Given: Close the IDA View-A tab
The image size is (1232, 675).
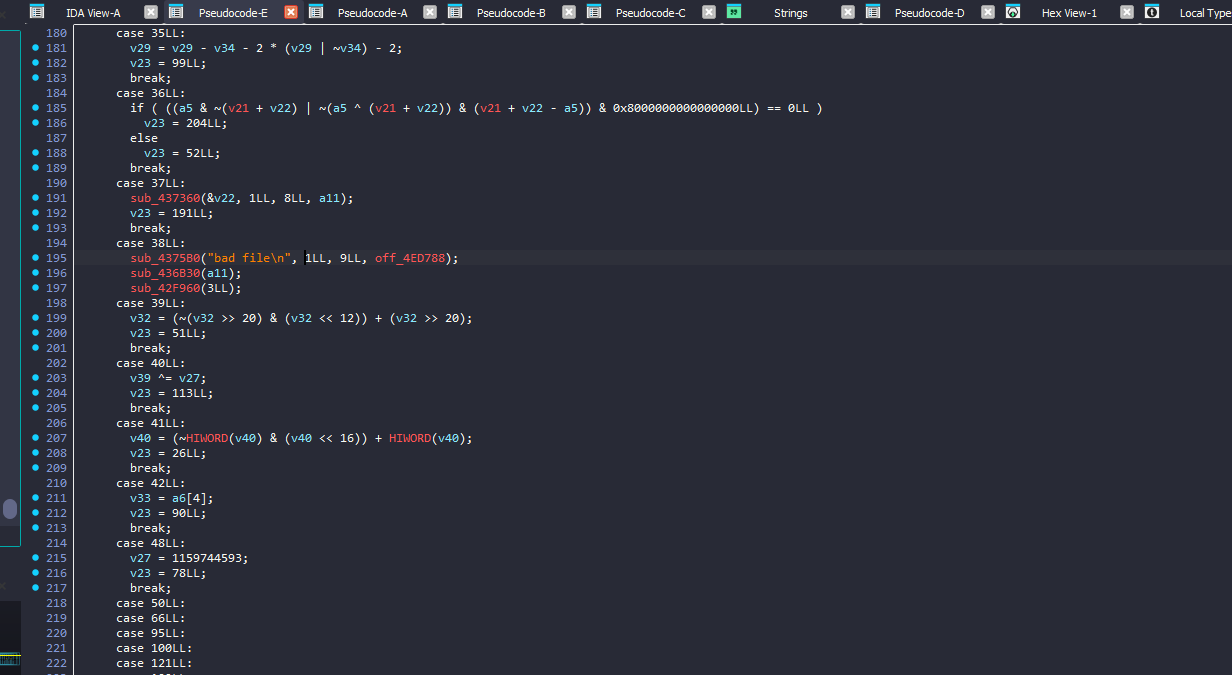Looking at the screenshot, I should coord(151,12).
